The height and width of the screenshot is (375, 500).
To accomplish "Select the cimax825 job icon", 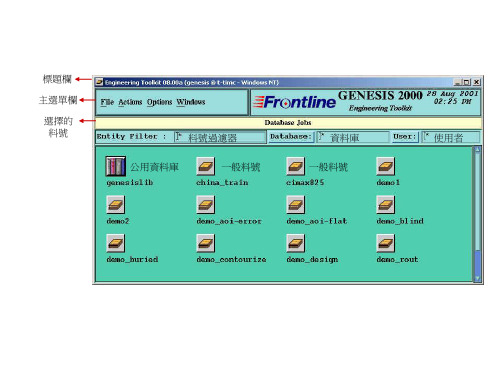I will [x=296, y=166].
